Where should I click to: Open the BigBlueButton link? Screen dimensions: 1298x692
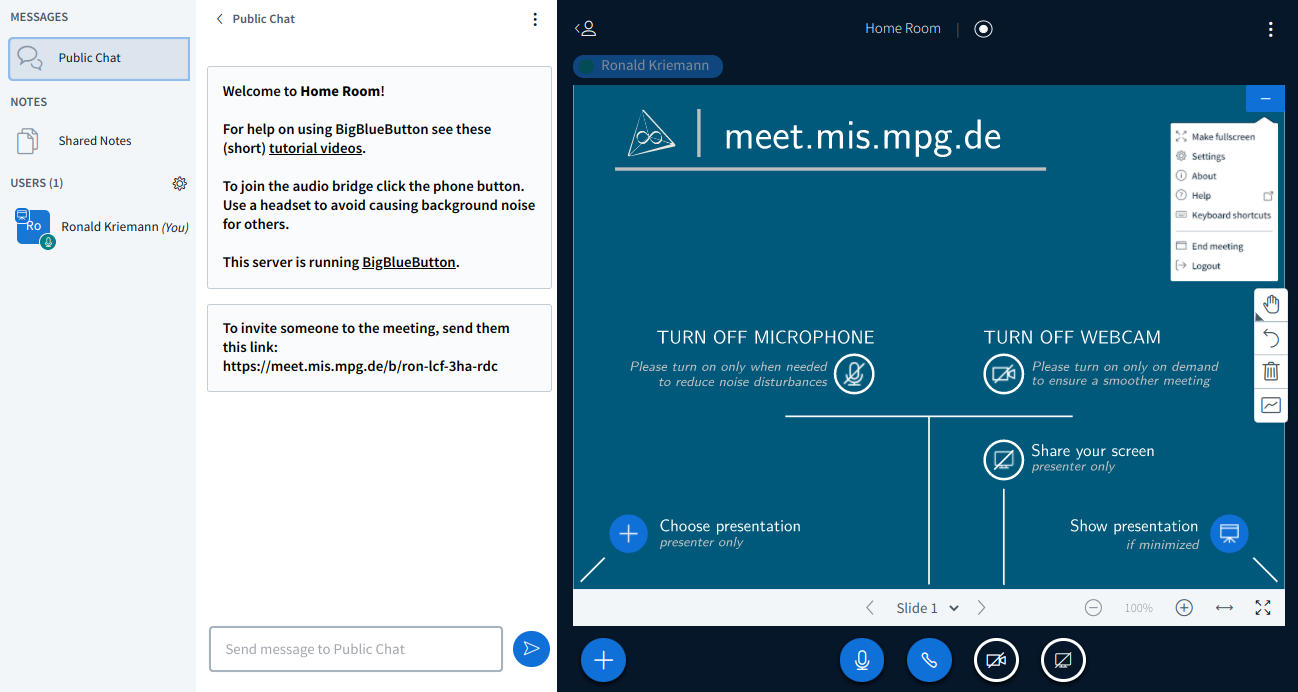409,262
